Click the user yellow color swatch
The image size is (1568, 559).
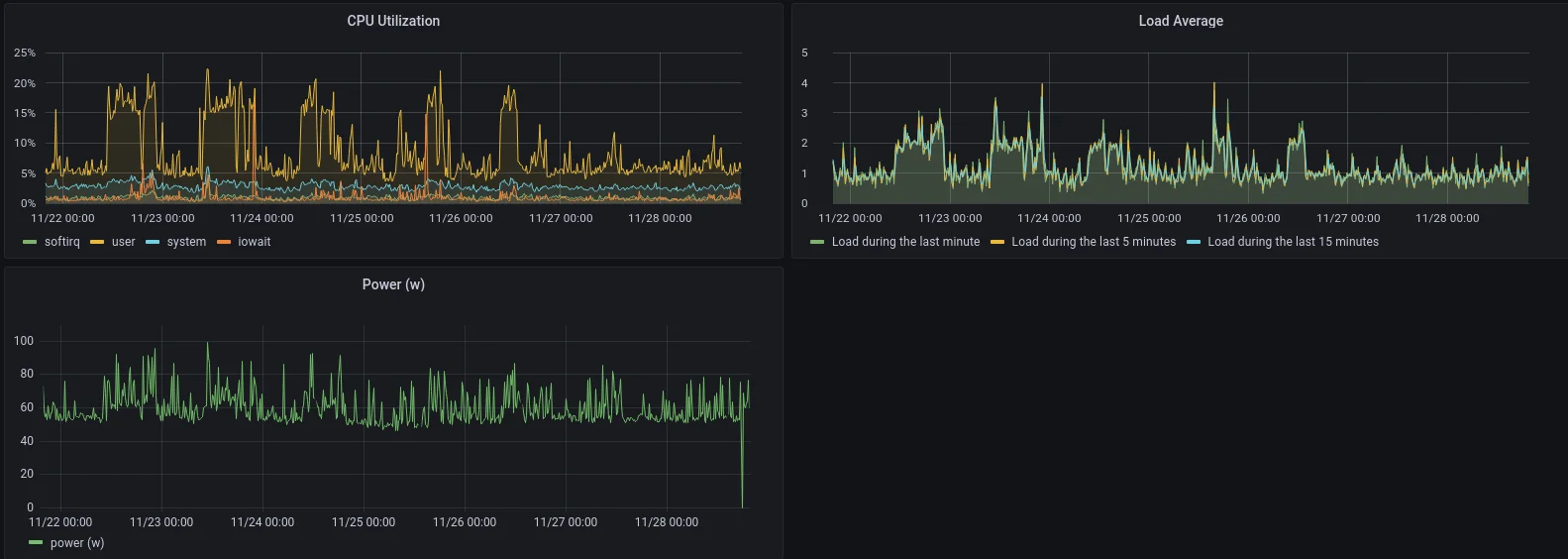97,242
